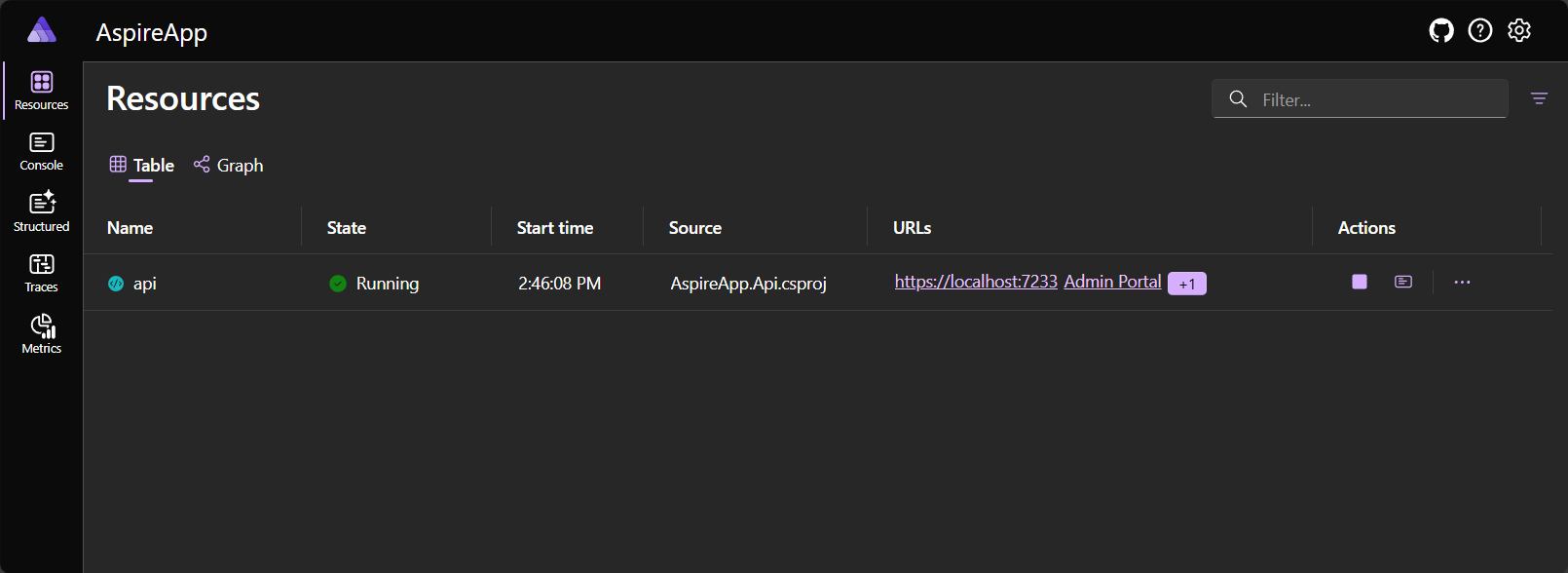This screenshot has width=1568, height=573.
Task: Open the resource filter options icon
Action: (x=1539, y=98)
